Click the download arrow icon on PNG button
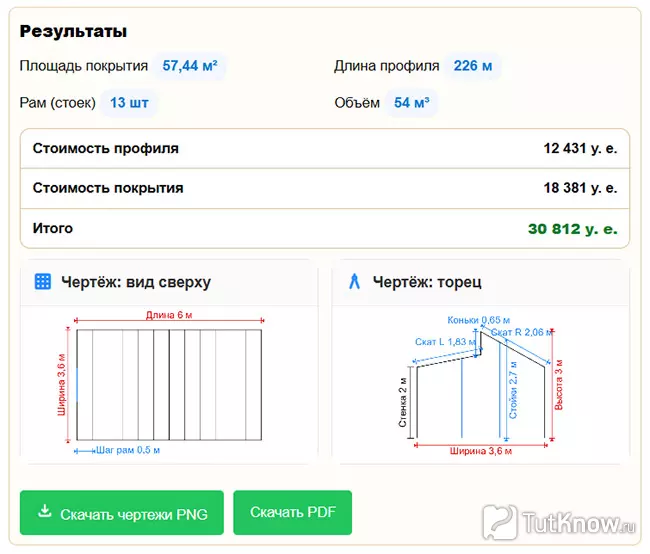 coord(45,511)
